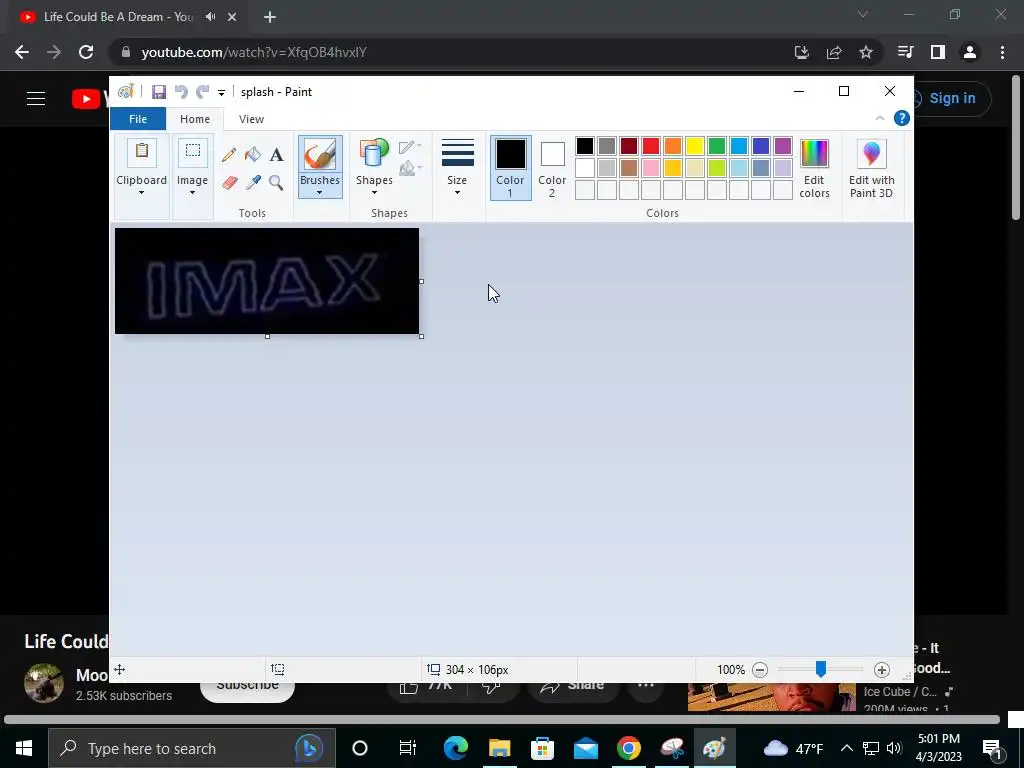The width and height of the screenshot is (1024, 768).
Task: Open Windows Start menu
Action: tap(24, 748)
